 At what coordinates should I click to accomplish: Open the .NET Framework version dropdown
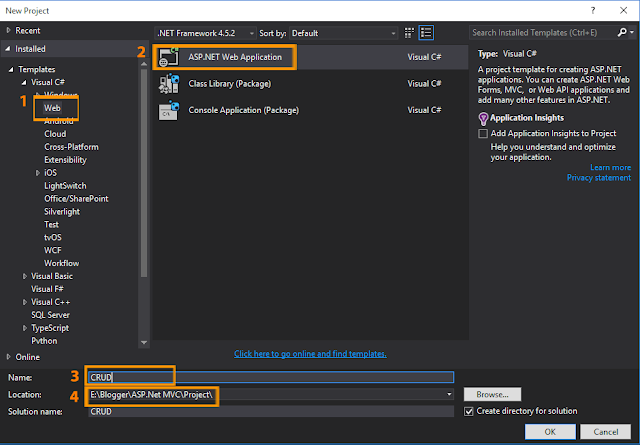pyautogui.click(x=205, y=33)
